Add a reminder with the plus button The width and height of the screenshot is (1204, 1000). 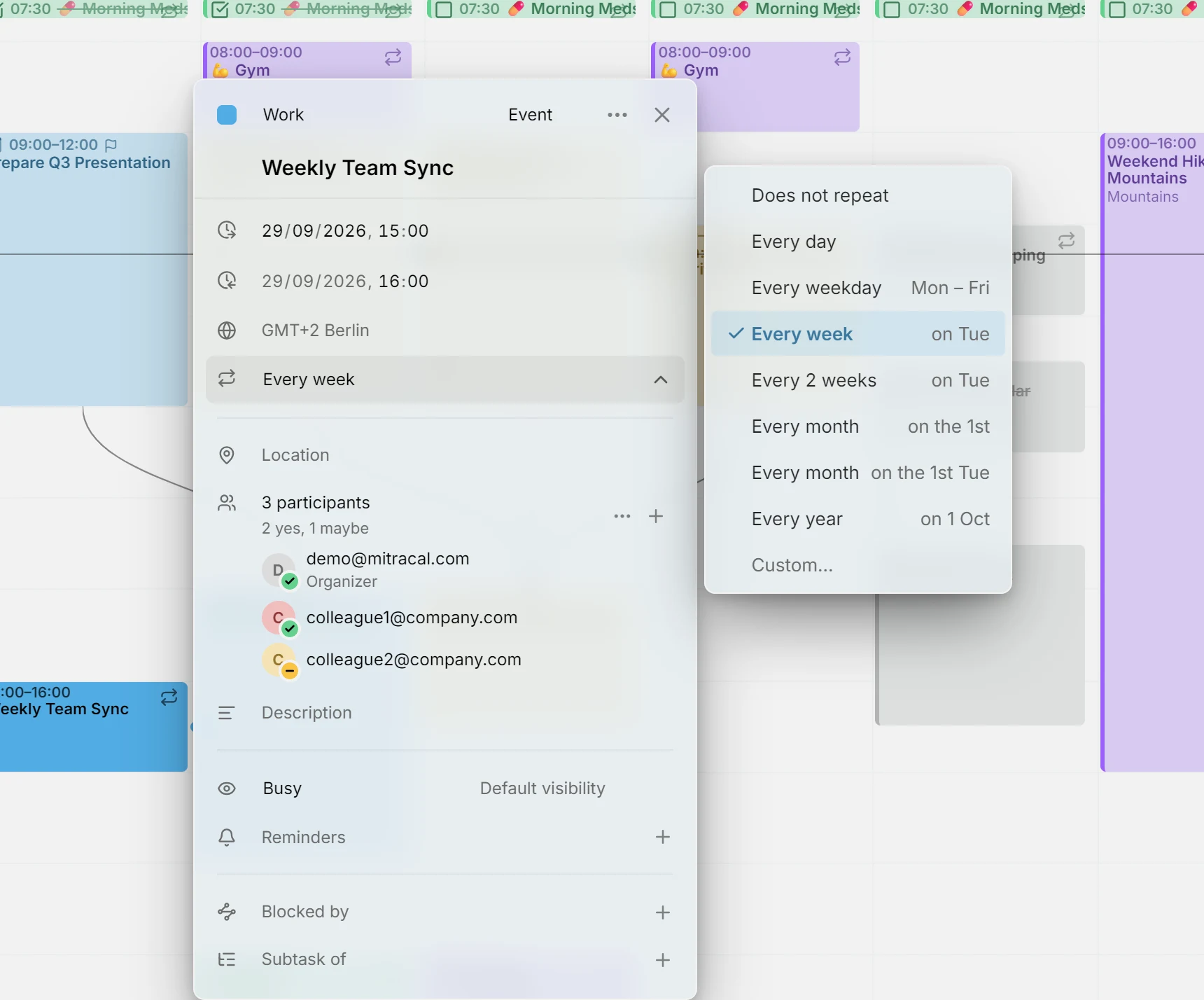(x=663, y=837)
